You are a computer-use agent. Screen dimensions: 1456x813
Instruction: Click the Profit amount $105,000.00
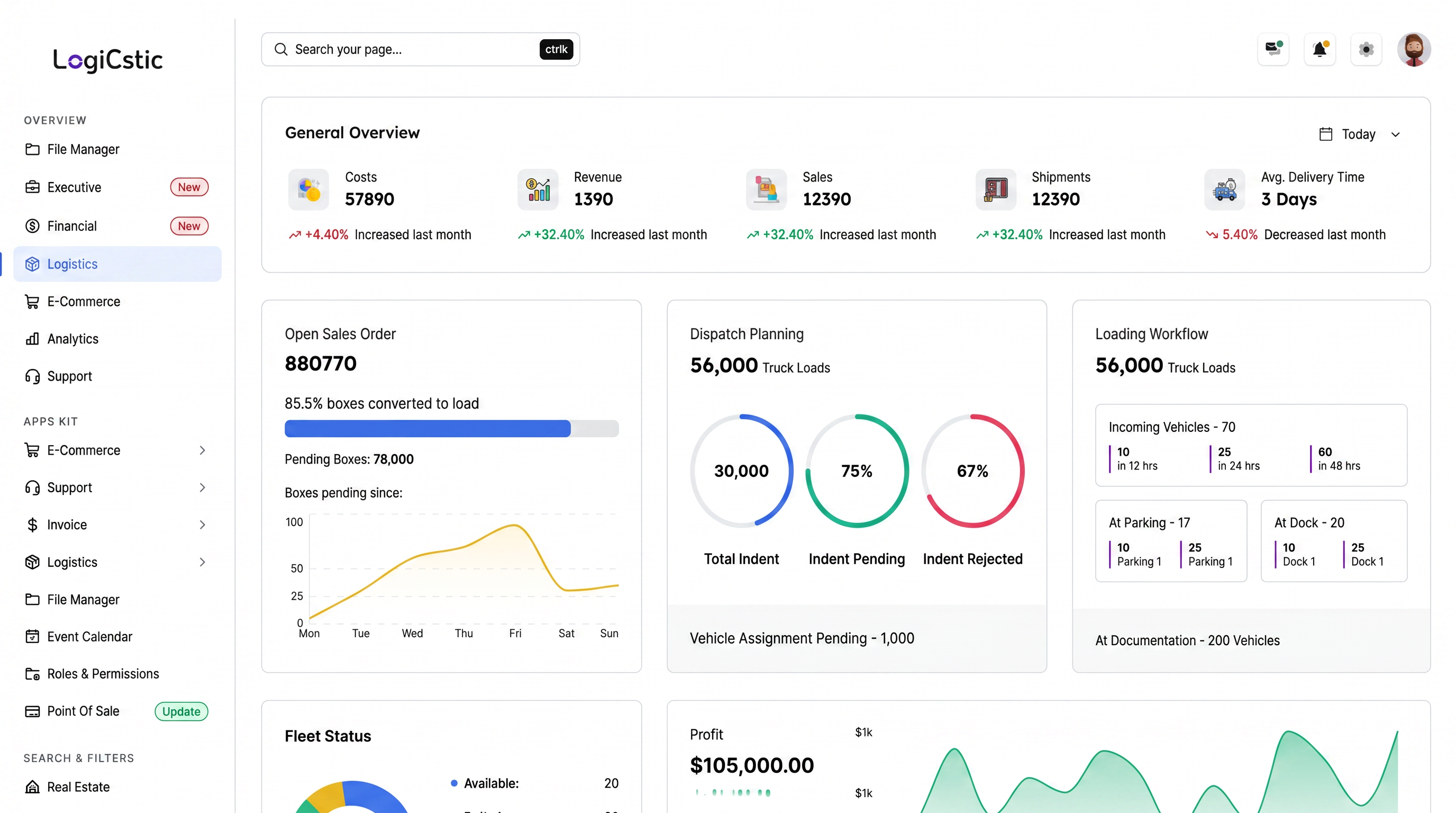752,765
